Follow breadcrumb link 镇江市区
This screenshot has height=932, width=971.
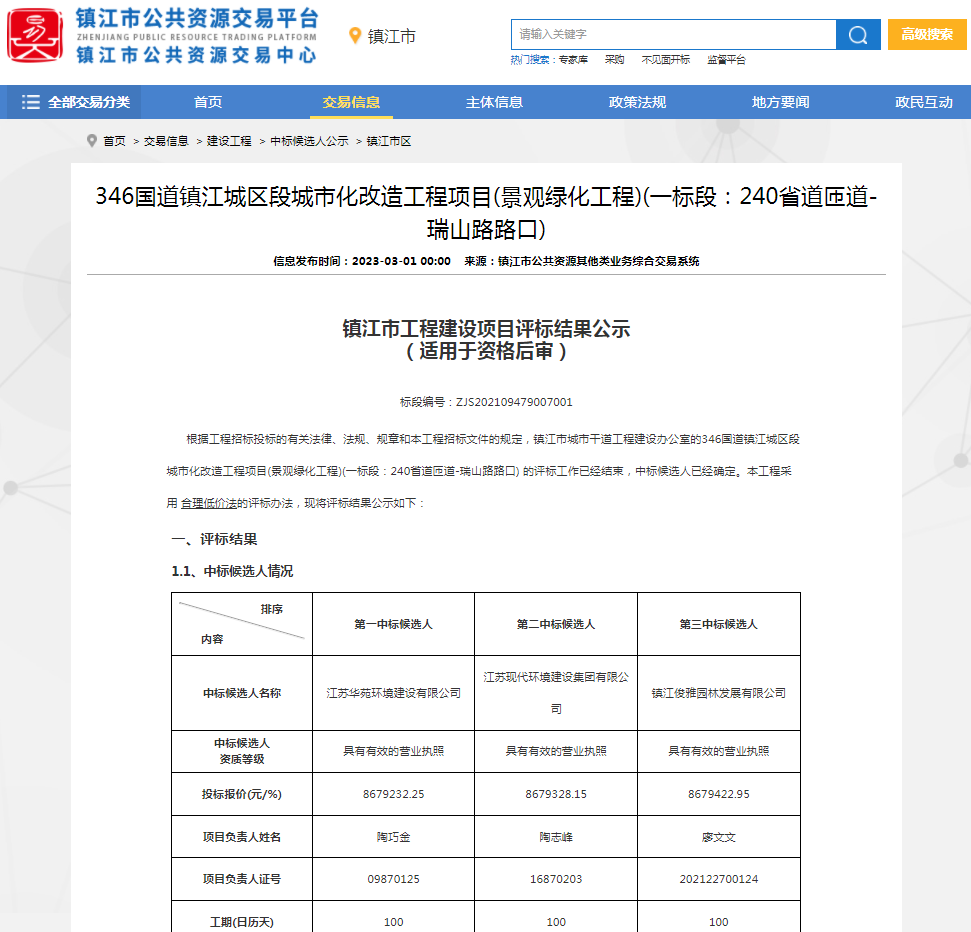pos(389,141)
